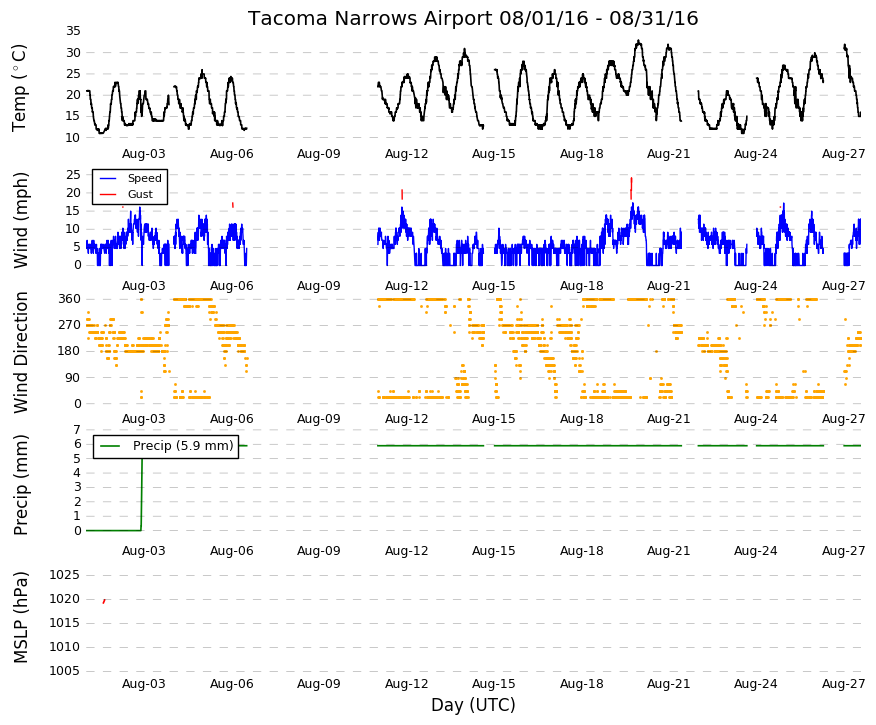Click the Day (UTC) x-axis label
The height and width of the screenshot is (725, 876).
point(473,705)
